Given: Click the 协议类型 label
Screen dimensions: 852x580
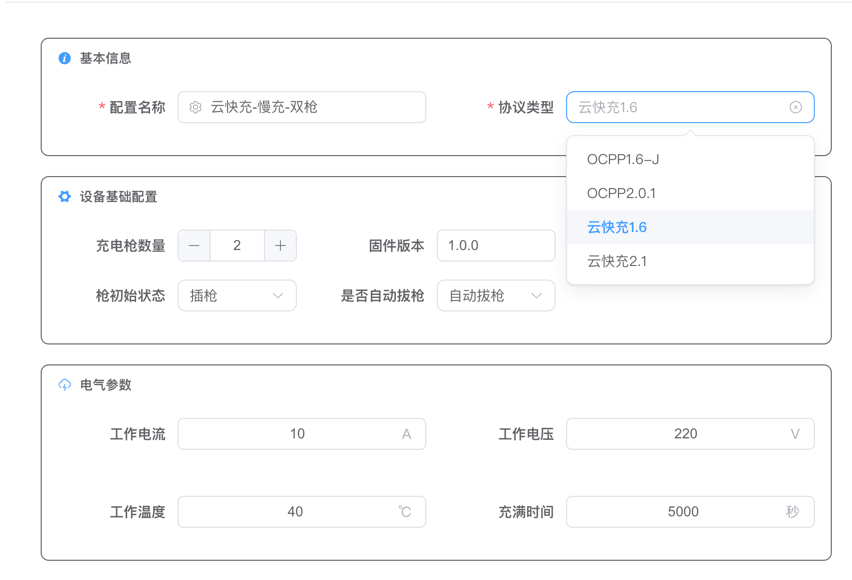Looking at the screenshot, I should (526, 107).
